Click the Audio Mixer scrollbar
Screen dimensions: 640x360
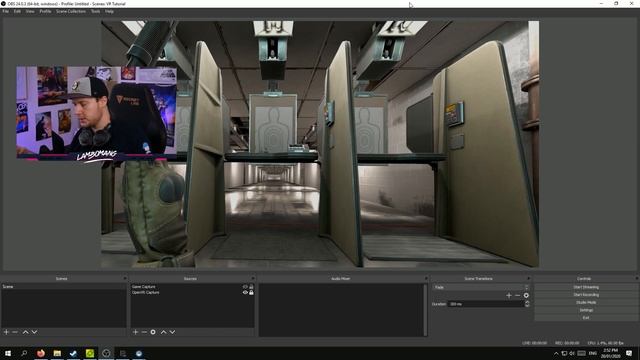[x=426, y=310]
